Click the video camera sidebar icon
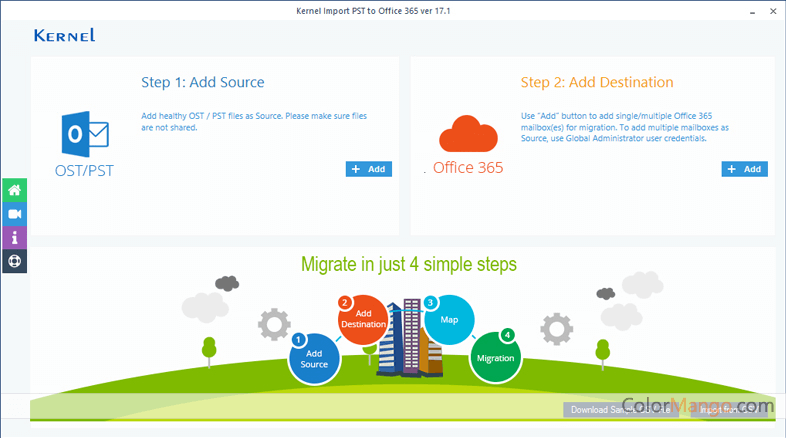786x438 pixels. coord(15,214)
